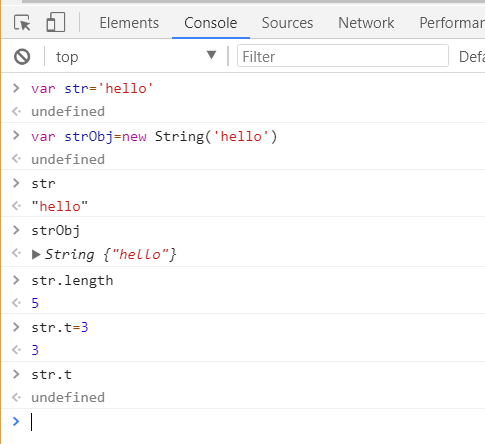Clear console with the ban icon
This screenshot has width=485, height=444.
pyautogui.click(x=22, y=56)
